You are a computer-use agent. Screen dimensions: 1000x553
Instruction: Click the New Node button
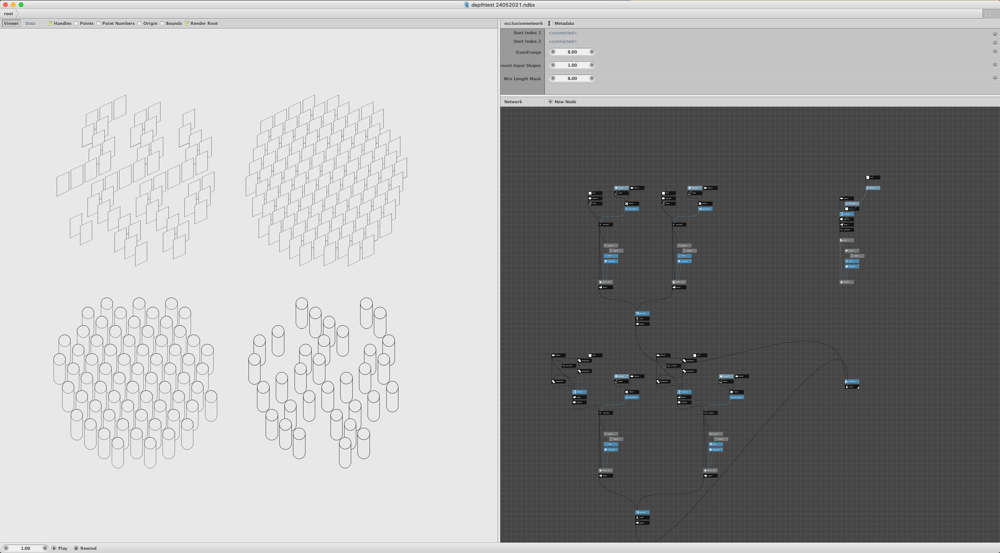tap(562, 101)
